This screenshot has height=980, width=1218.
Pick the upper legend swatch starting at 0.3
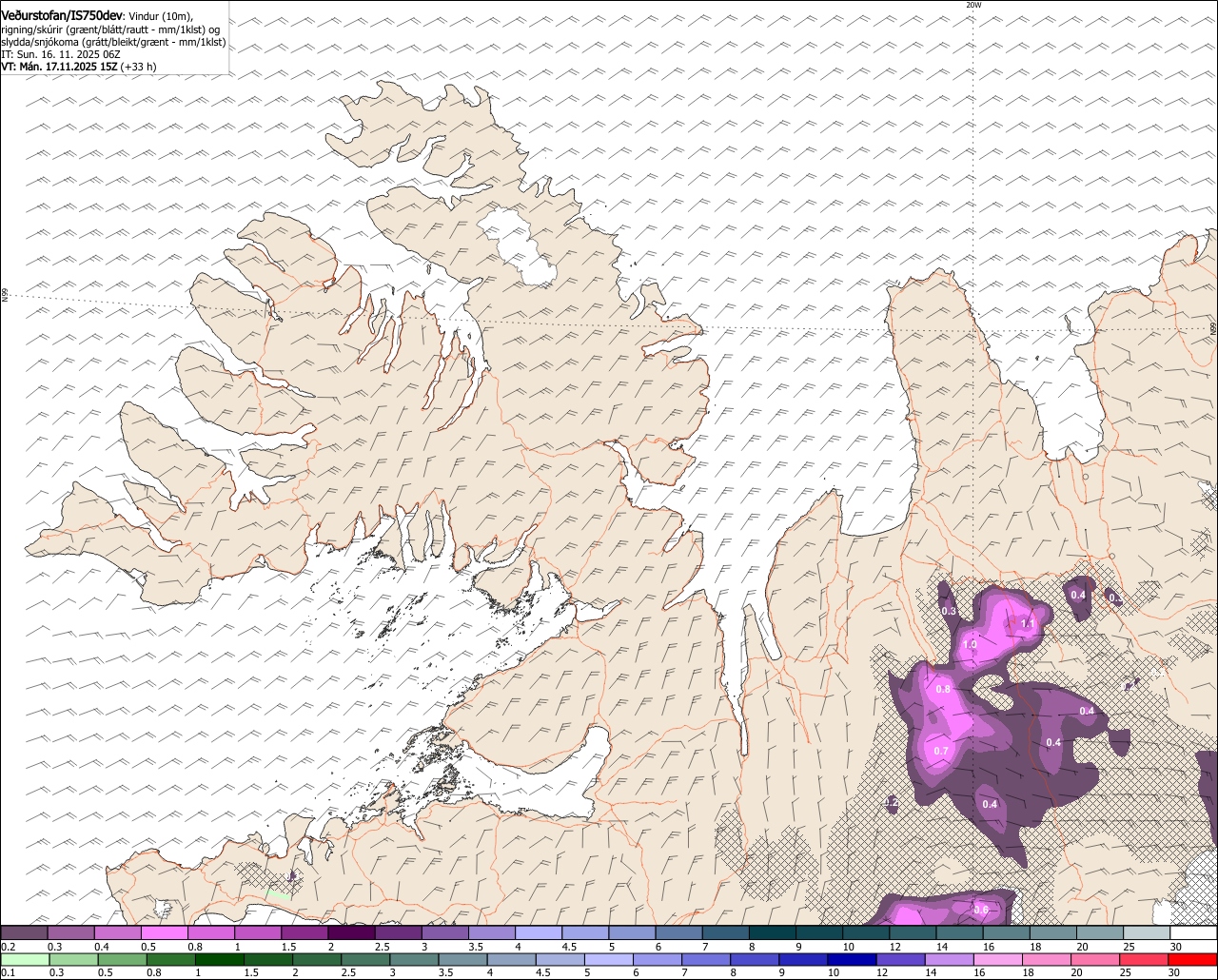pos(70,933)
